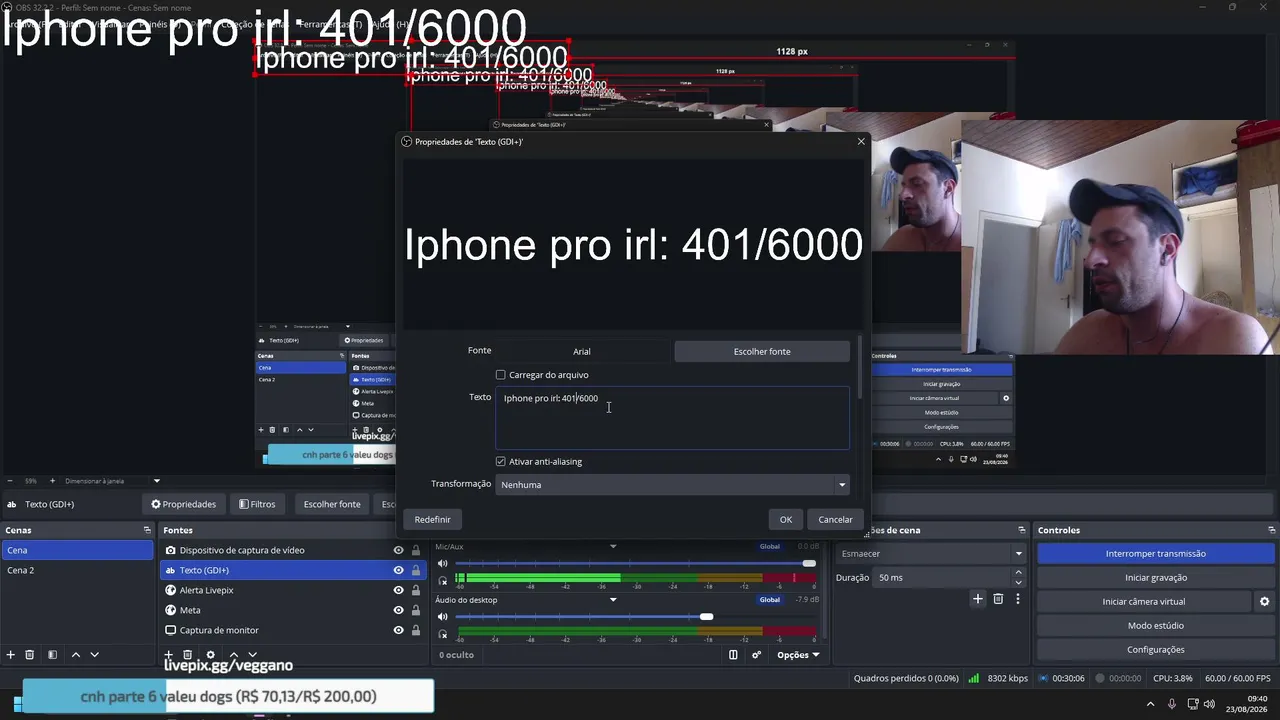Open scene filters icon in Cenas toolbar
This screenshot has height=720, width=1280.
(x=52, y=655)
